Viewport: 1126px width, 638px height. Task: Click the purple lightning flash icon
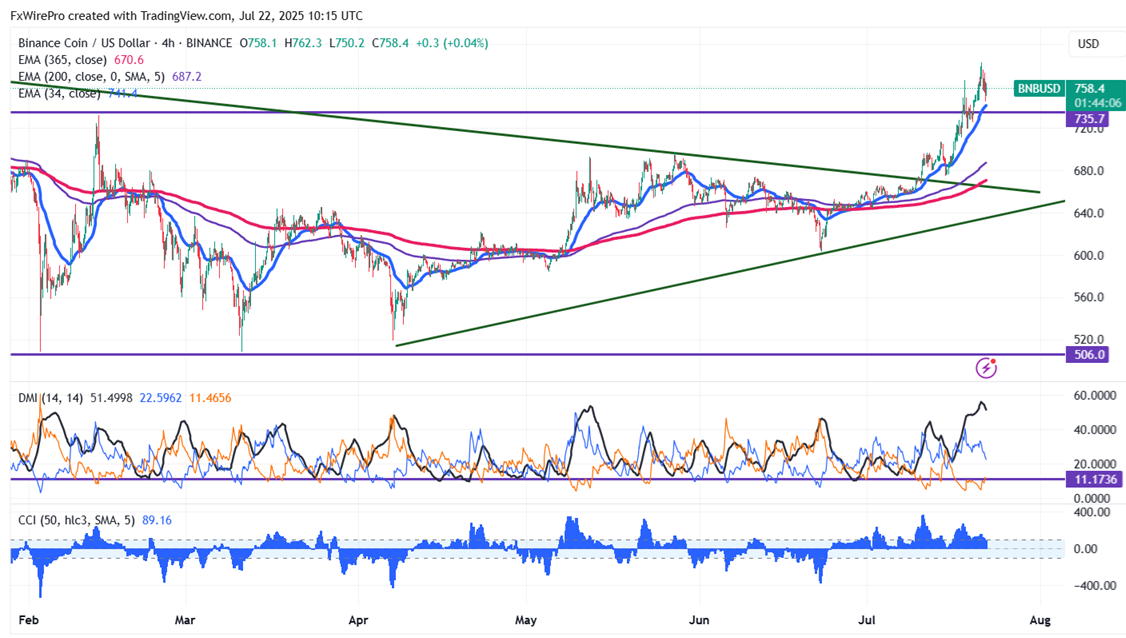[986, 369]
